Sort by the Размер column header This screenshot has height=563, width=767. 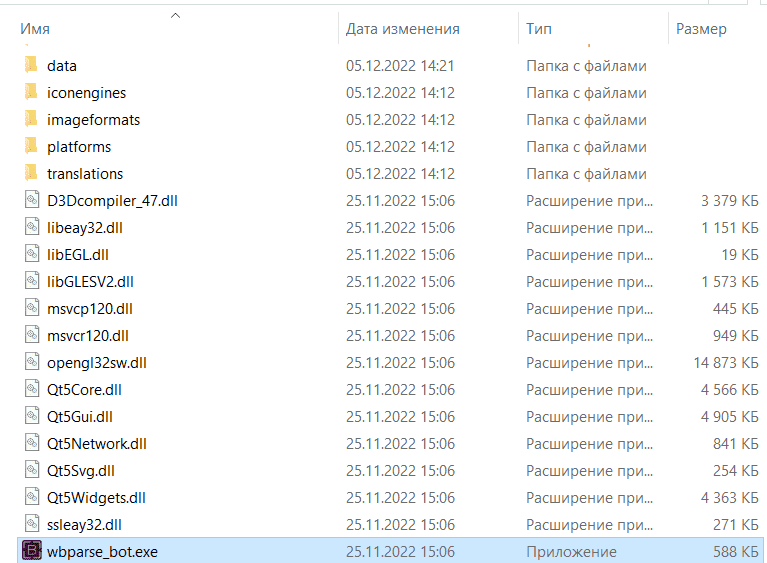(x=701, y=29)
